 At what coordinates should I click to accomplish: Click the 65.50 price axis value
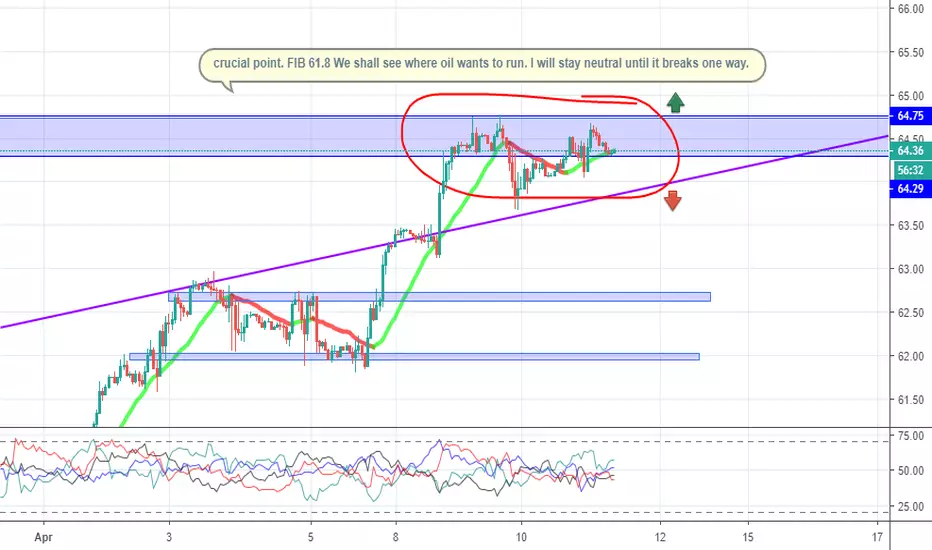pos(910,52)
